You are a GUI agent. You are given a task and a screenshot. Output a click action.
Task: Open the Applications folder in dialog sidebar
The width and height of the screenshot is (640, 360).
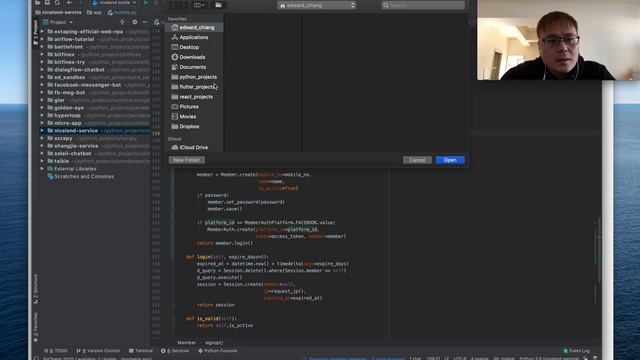(194, 37)
